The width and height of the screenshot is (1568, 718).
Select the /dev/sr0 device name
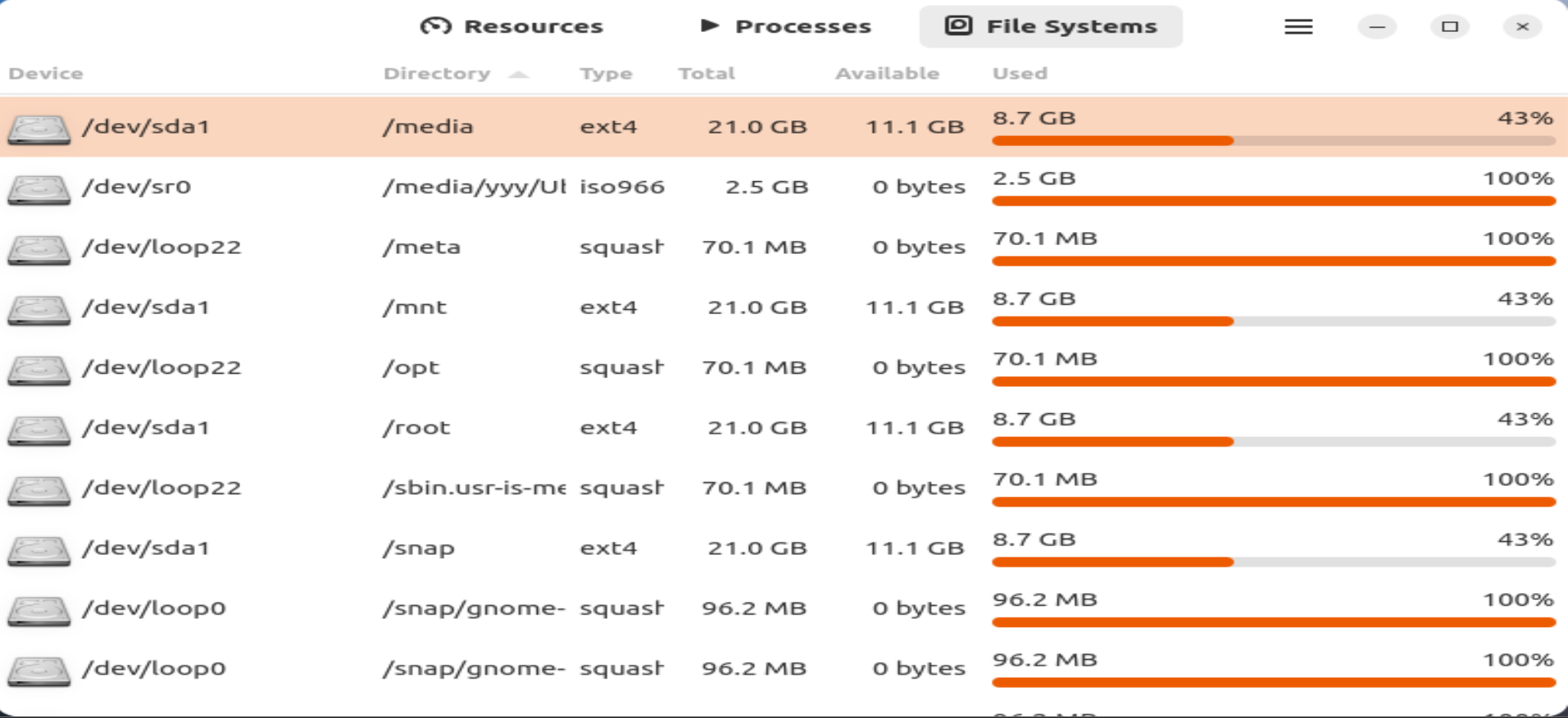pos(136,187)
